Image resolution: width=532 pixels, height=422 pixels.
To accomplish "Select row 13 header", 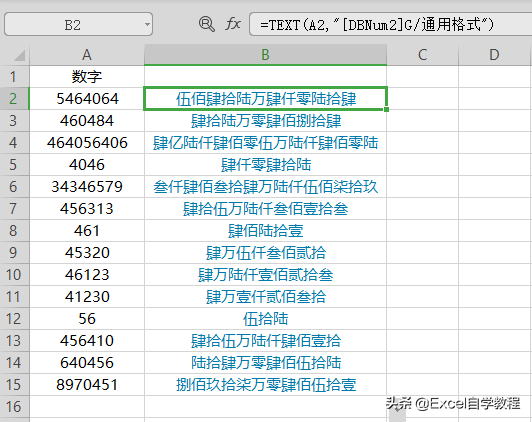I will pyautogui.click(x=14, y=341).
